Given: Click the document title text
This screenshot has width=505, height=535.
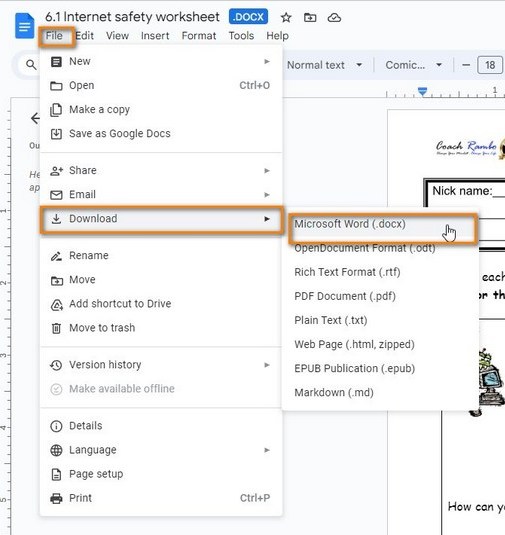Looking at the screenshot, I should coord(132,17).
